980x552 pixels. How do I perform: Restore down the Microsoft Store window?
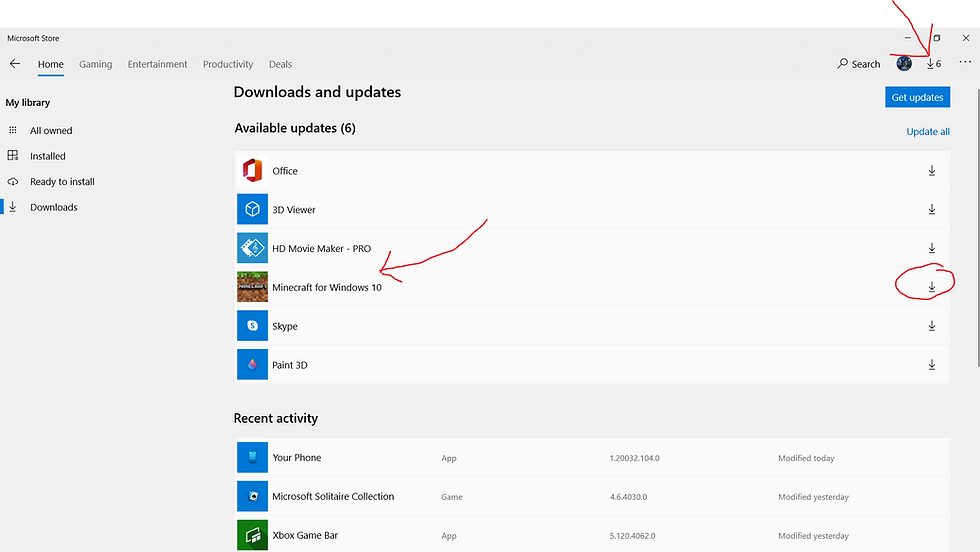(936, 38)
